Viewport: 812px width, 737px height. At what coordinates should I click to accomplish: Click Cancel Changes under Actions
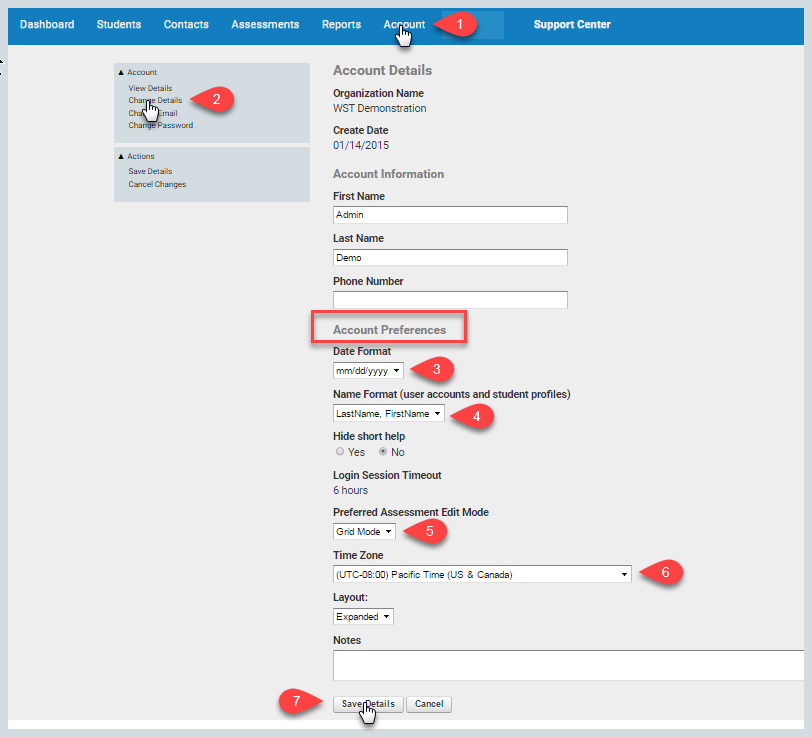point(157,184)
